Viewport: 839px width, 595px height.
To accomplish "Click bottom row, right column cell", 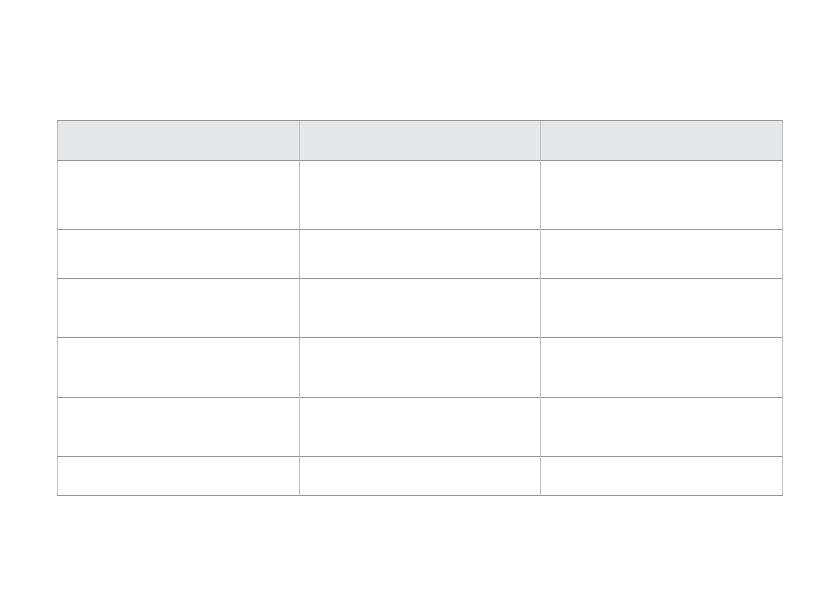I will (661, 476).
